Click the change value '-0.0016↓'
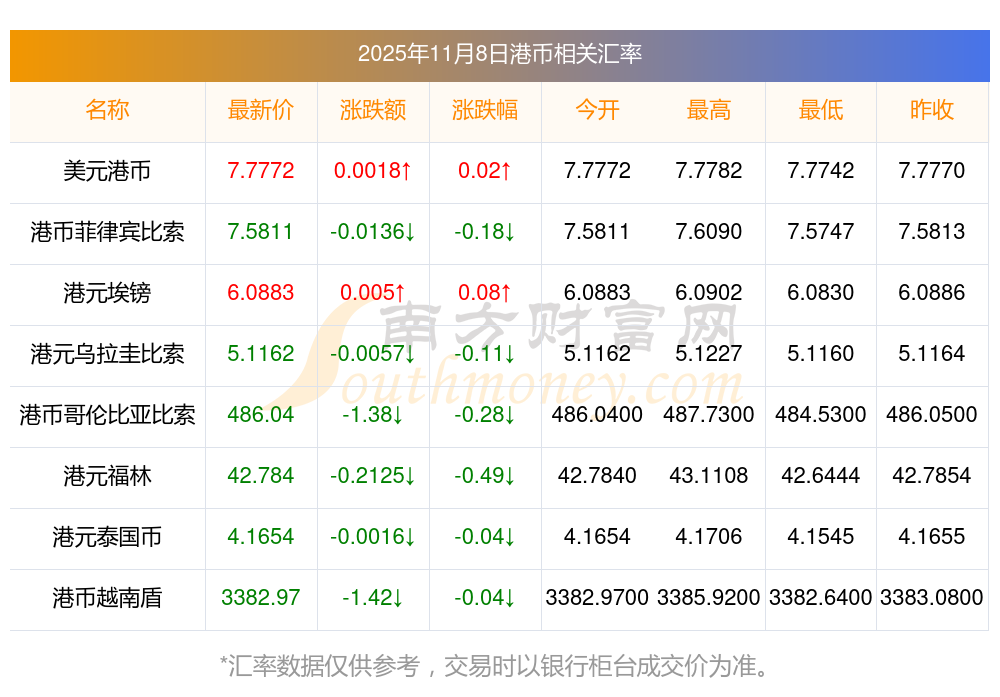 (x=372, y=536)
